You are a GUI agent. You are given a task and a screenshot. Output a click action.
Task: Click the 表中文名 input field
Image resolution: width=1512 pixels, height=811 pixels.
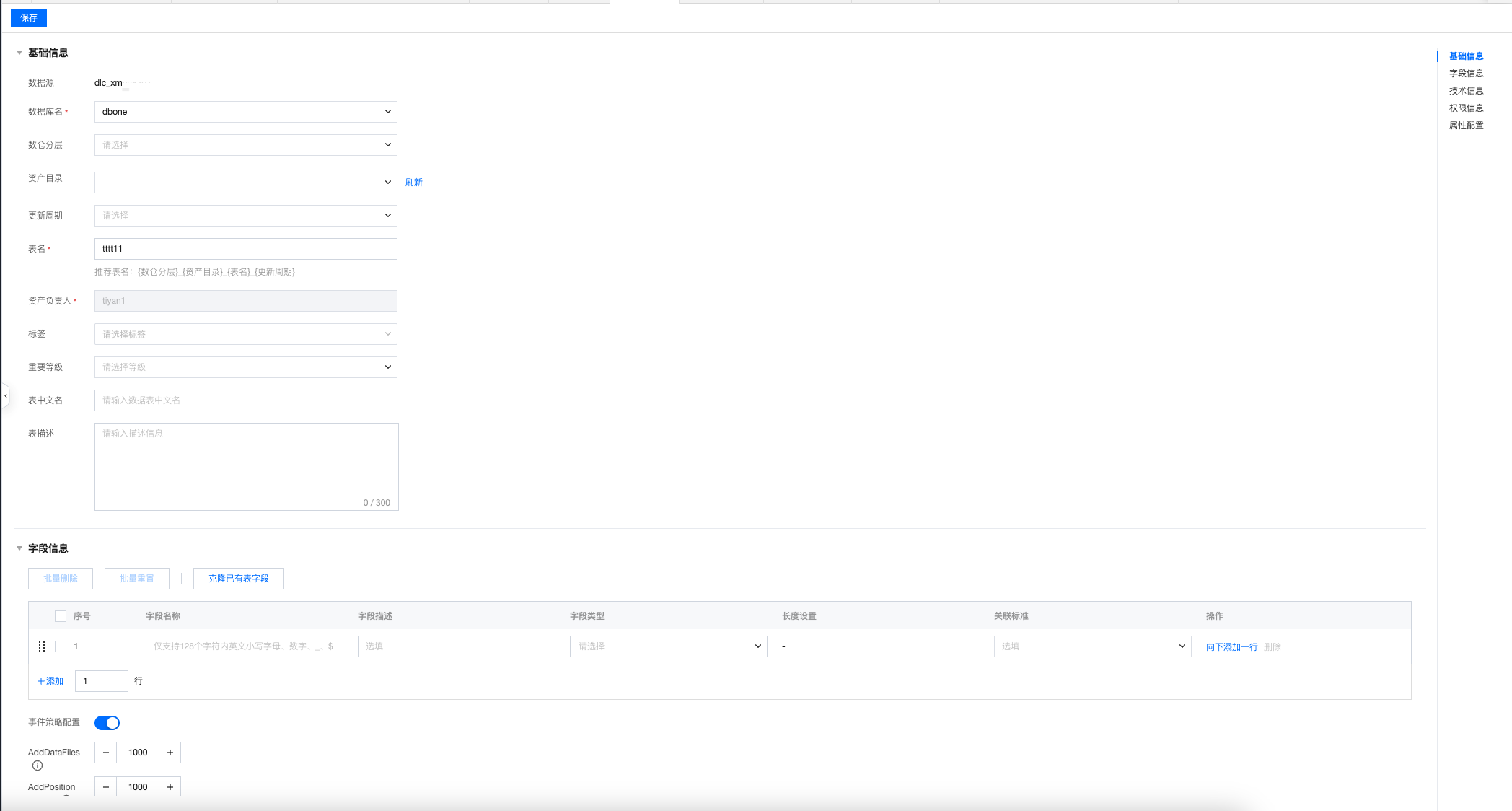245,400
